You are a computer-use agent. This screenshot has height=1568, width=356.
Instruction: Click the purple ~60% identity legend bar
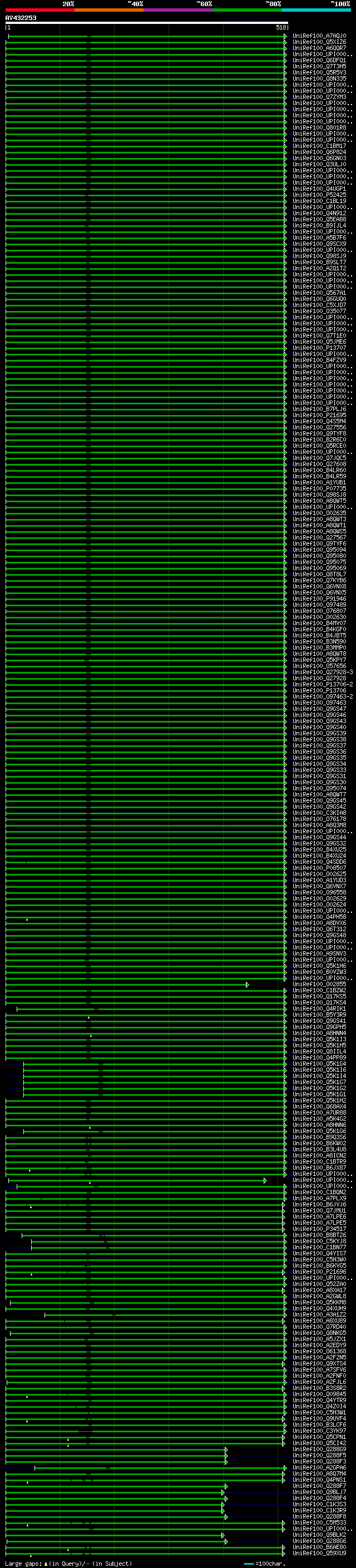coord(177,10)
